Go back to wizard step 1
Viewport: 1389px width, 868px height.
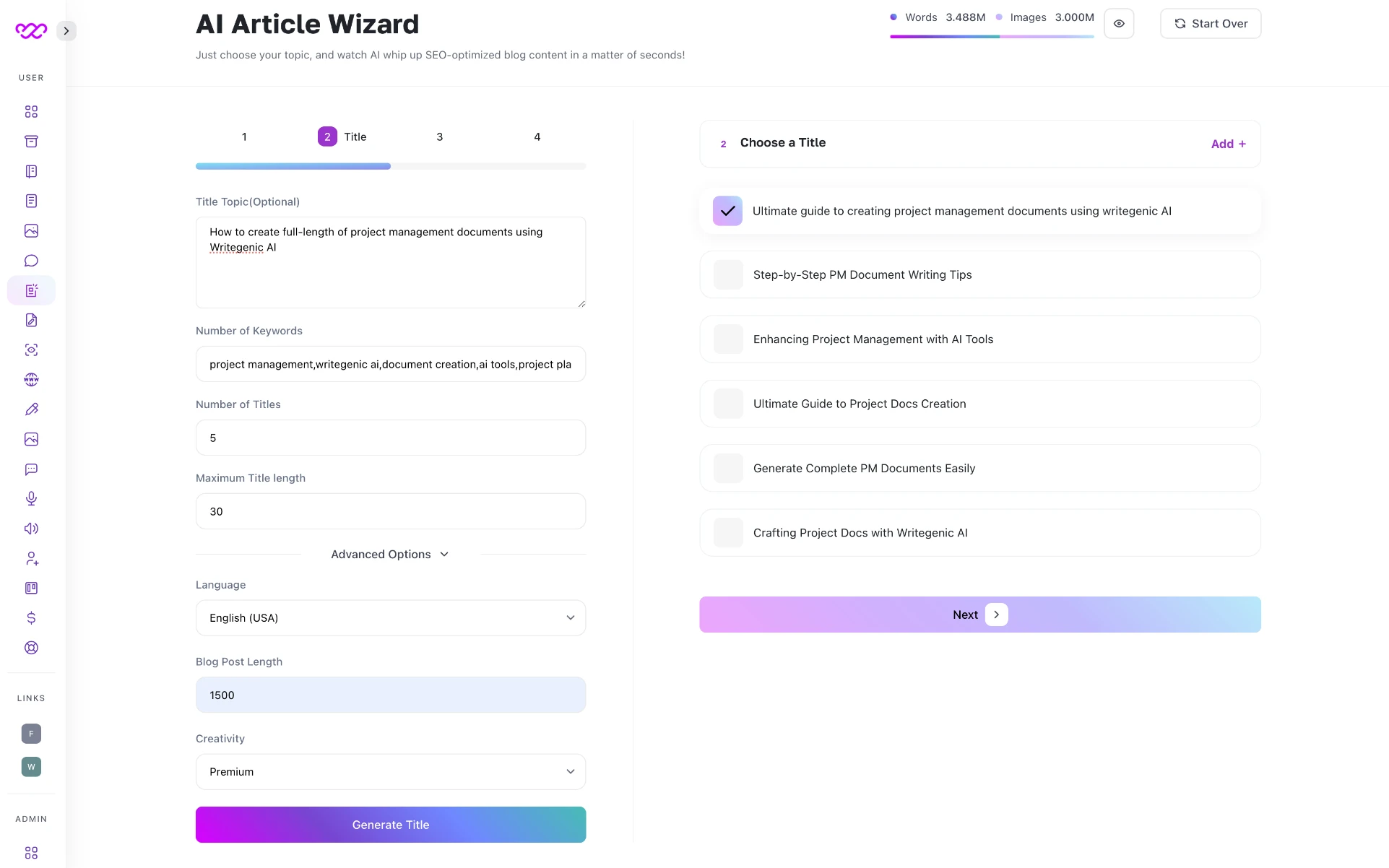pyautogui.click(x=244, y=137)
